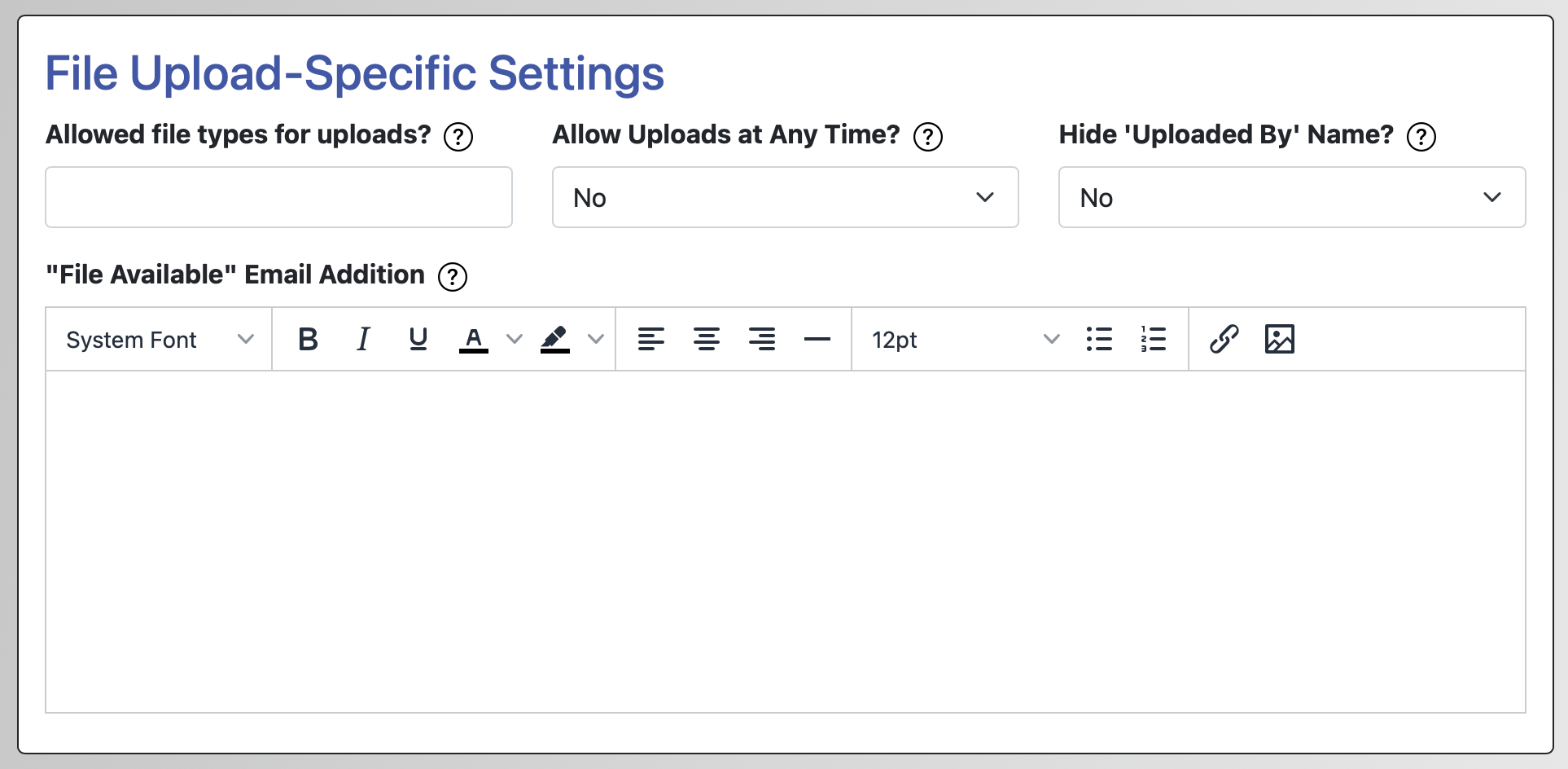Insert a numbered list
The width and height of the screenshot is (1568, 769).
point(1153,339)
